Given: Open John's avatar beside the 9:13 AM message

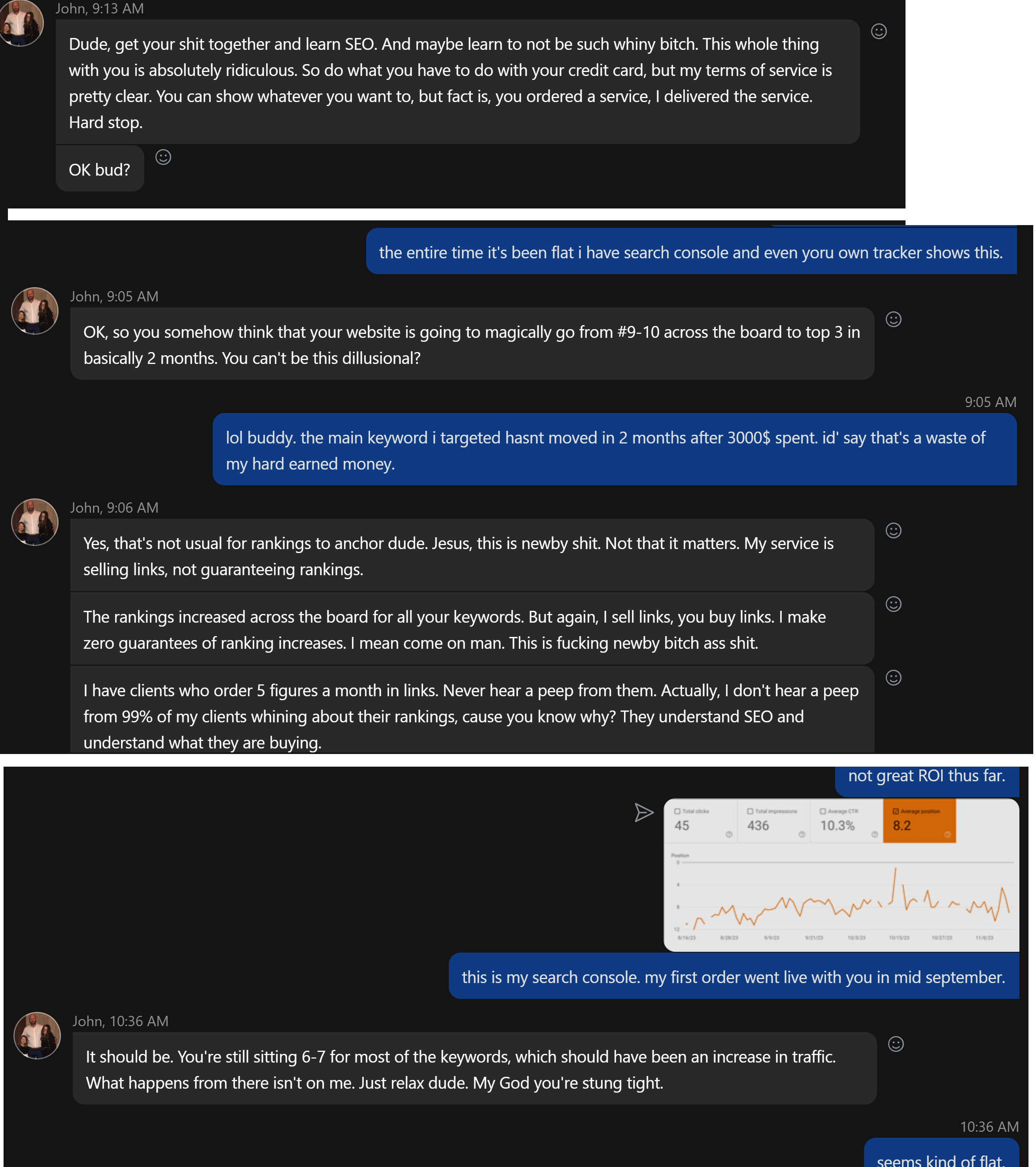Looking at the screenshot, I should click(x=21, y=23).
